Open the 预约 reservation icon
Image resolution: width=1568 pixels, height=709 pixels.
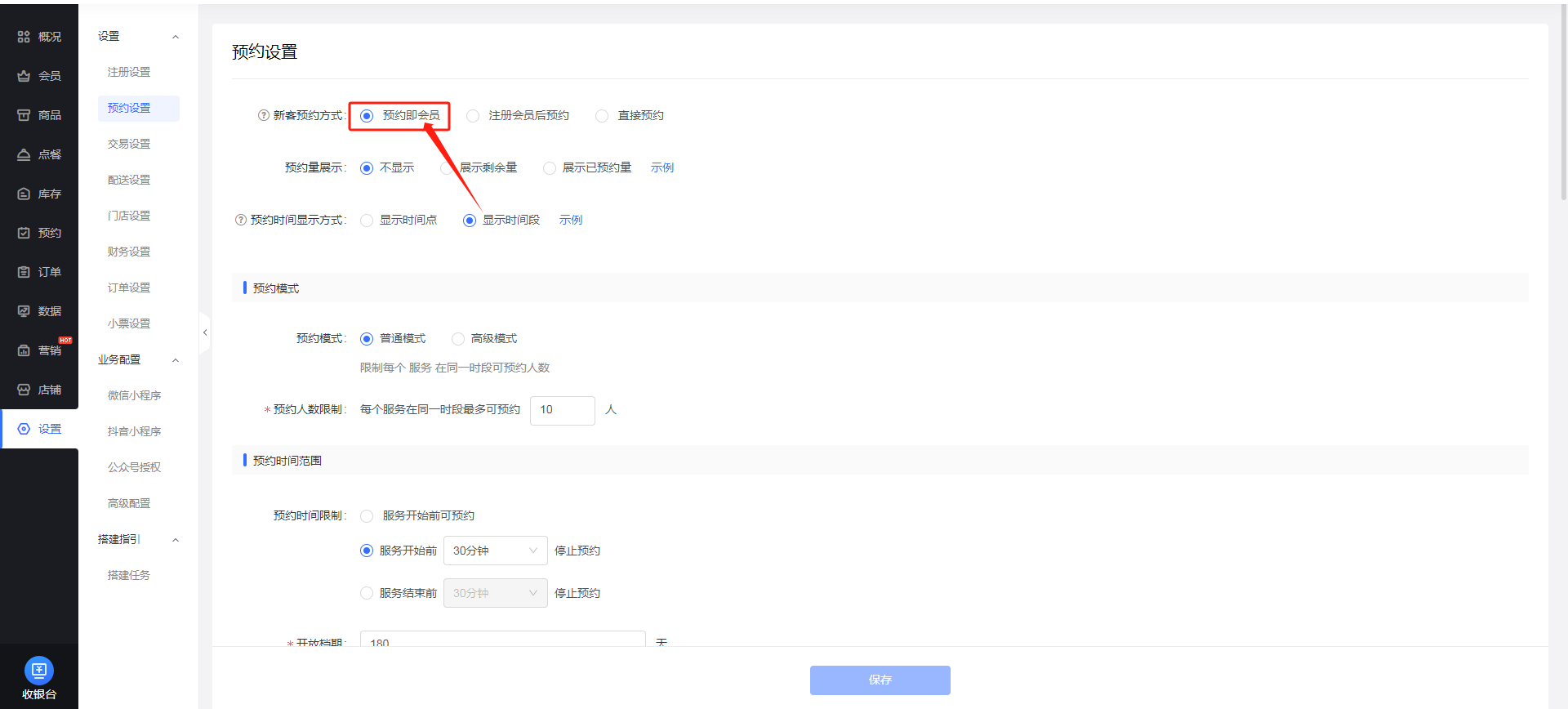coord(24,233)
